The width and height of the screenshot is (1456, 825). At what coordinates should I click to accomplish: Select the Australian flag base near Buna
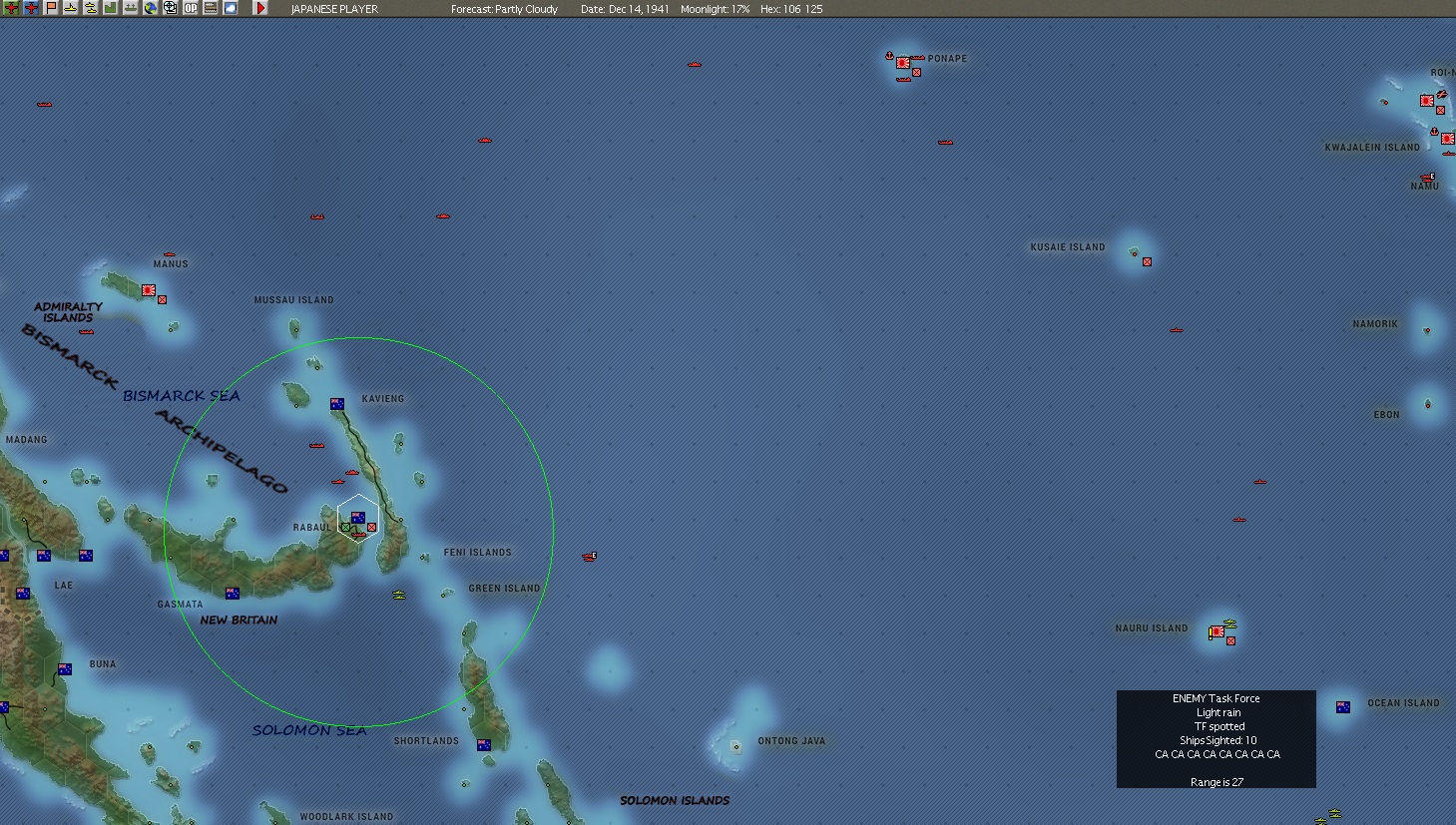click(x=65, y=669)
